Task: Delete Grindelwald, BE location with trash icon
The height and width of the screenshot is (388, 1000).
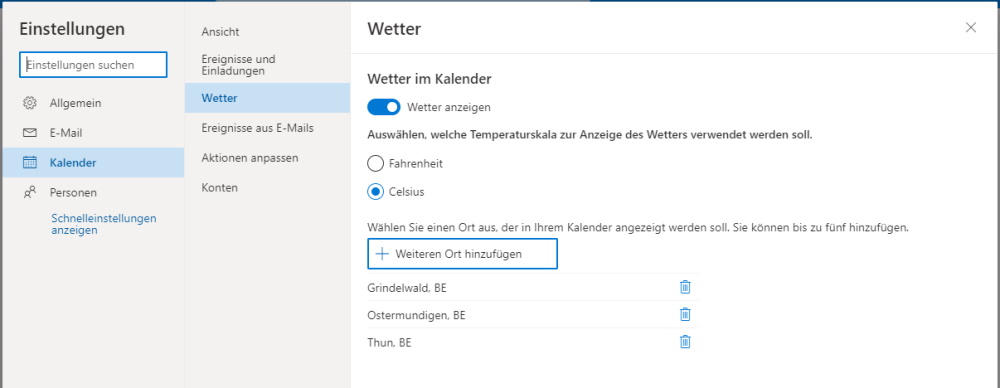Action: click(x=685, y=287)
